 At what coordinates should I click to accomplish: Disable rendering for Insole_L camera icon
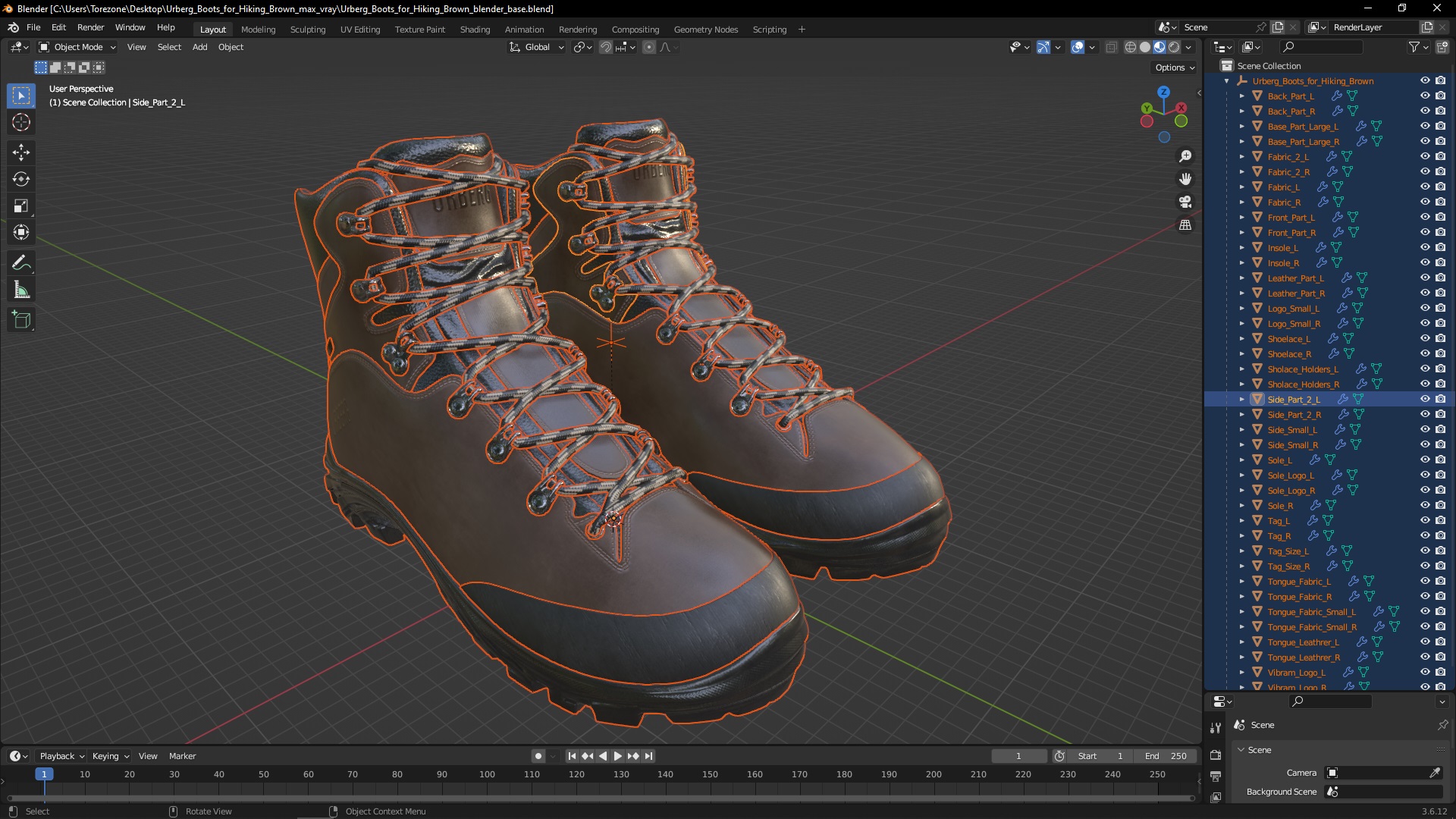click(x=1440, y=247)
